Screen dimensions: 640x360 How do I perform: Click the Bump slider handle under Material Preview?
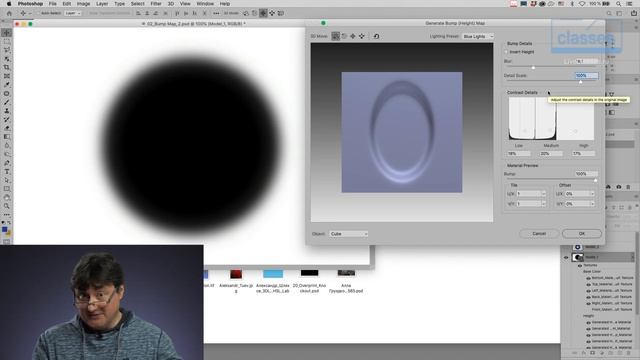[595, 180]
